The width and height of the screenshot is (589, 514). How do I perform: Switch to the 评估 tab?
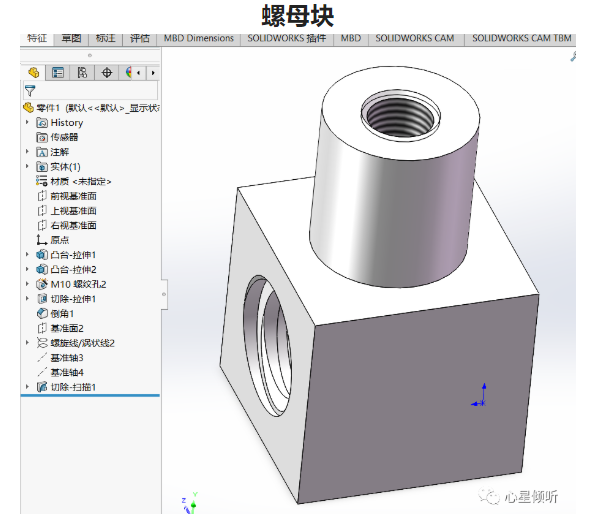140,38
